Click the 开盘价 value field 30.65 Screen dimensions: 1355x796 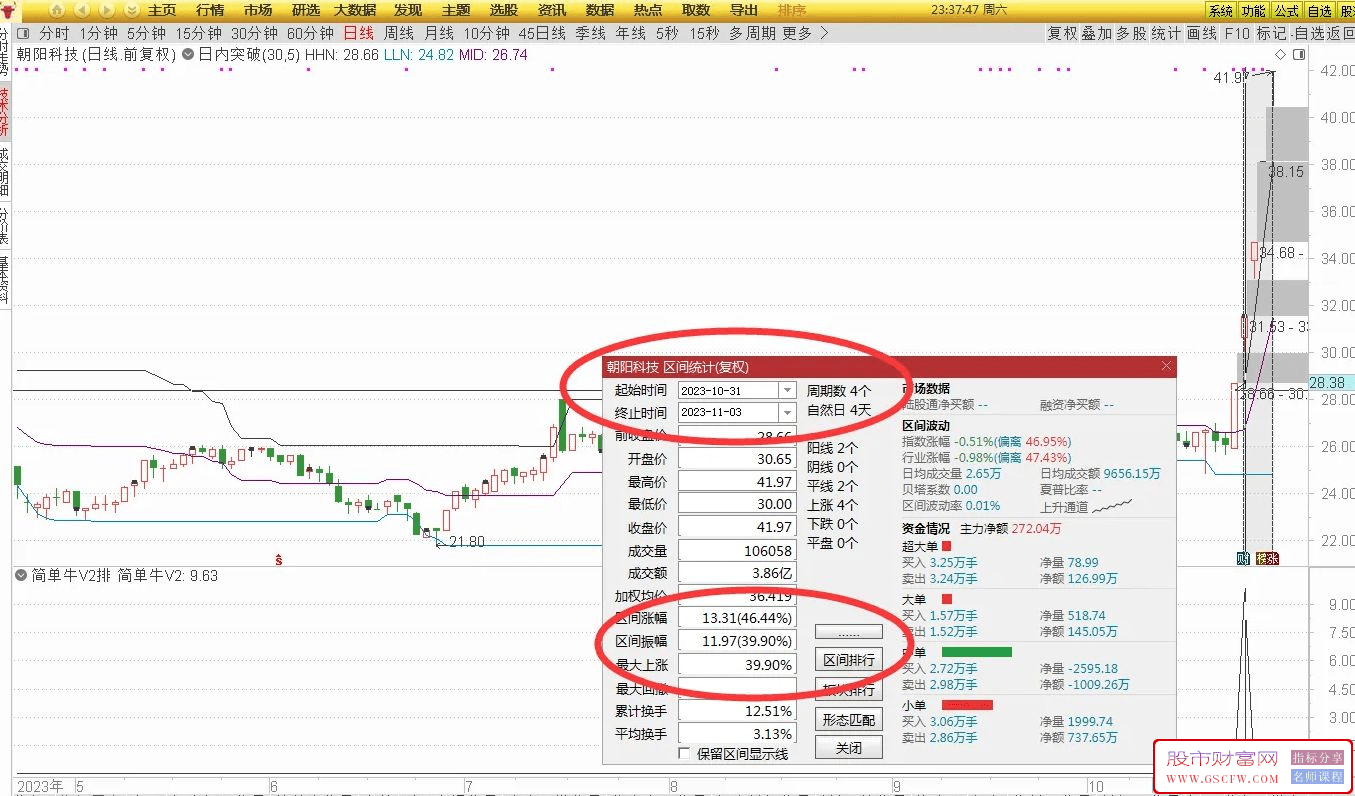click(x=737, y=459)
